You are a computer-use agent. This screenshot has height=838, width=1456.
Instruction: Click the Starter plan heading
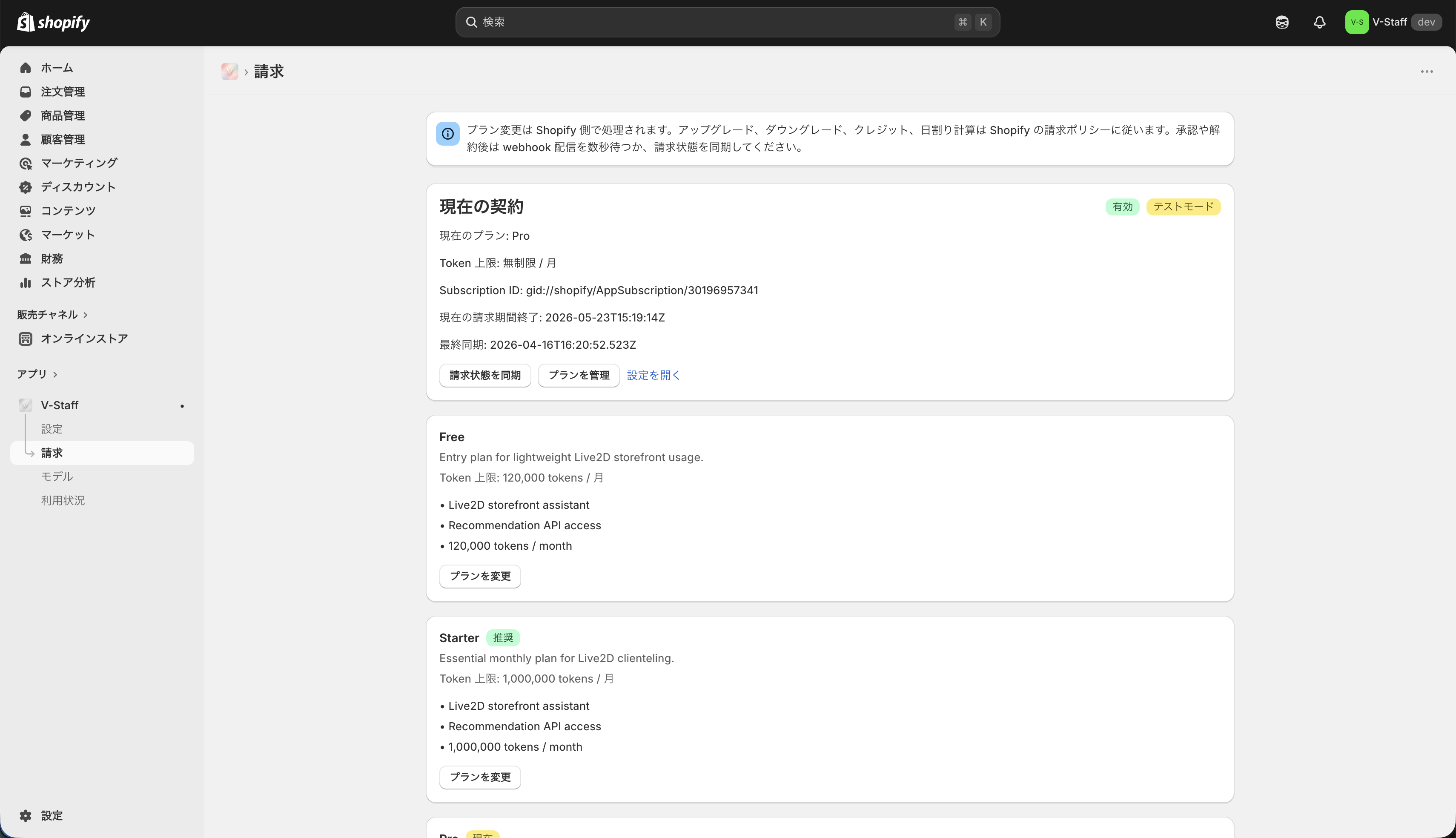[x=459, y=638]
